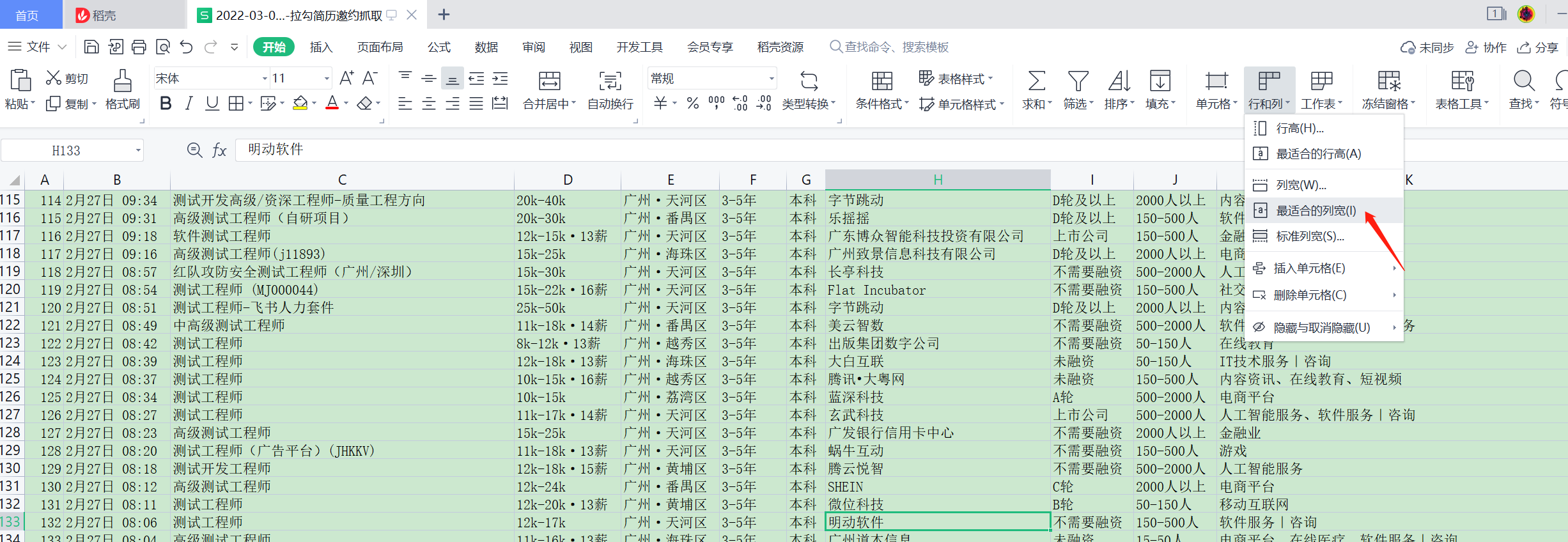Click the Freeze Panes (冻结窗格) icon
Viewport: 1568px width, 542px height.
[1388, 81]
